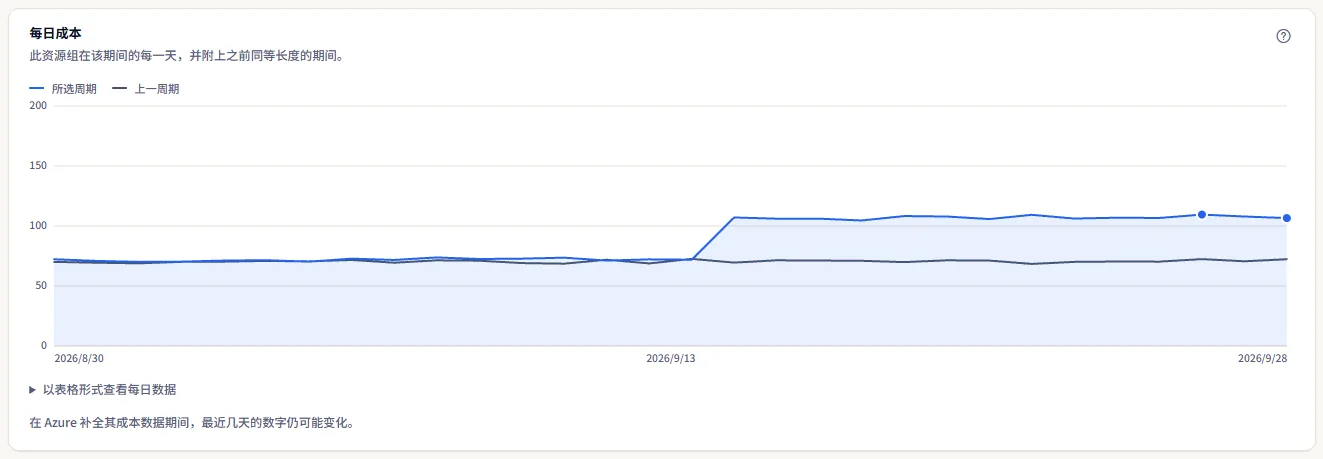Screen dimensions: 1323x459
Task: Click the 50 y-axis value label
Action: point(42,286)
